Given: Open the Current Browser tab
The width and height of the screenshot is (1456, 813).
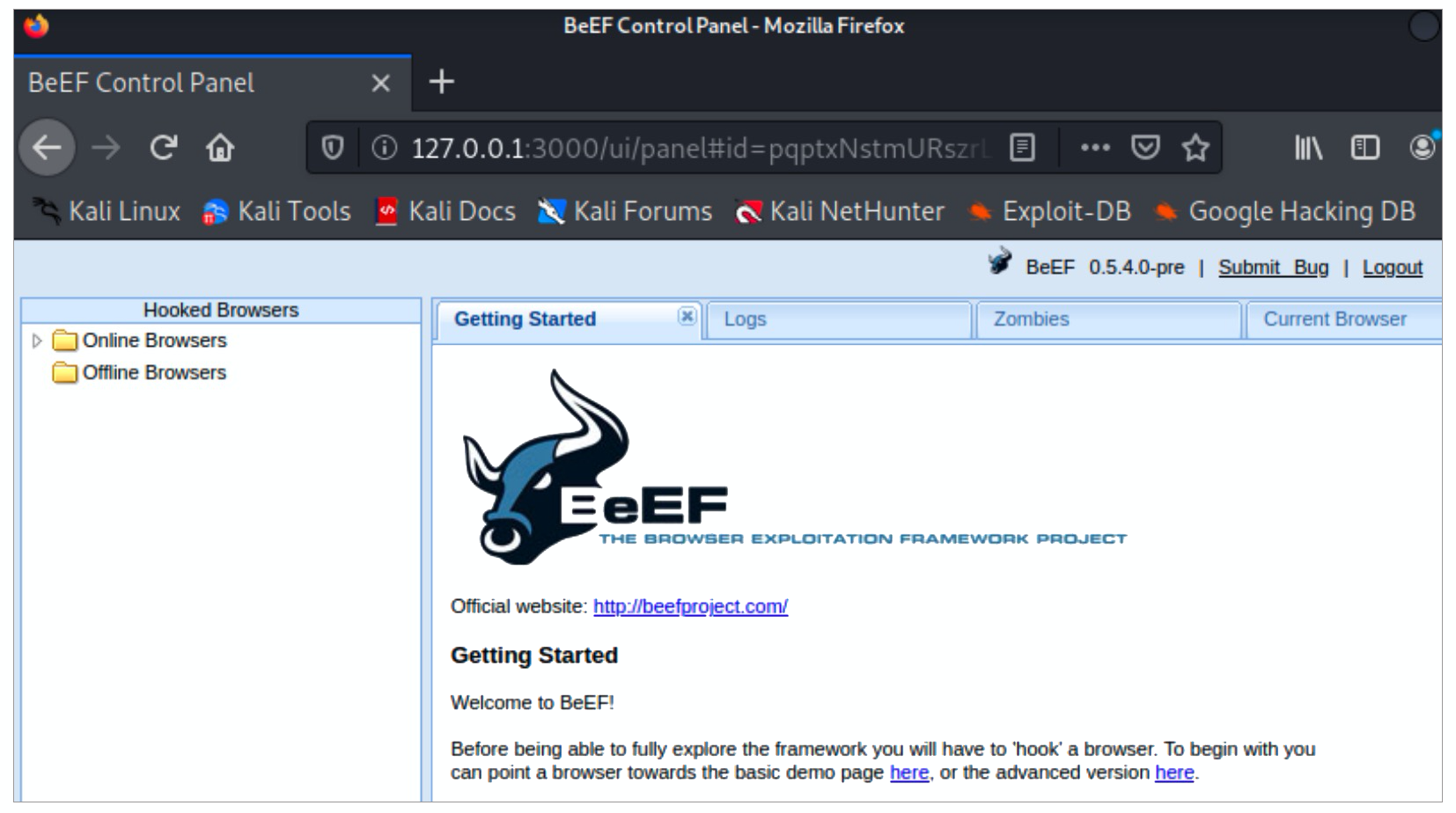Looking at the screenshot, I should pyautogui.click(x=1335, y=319).
